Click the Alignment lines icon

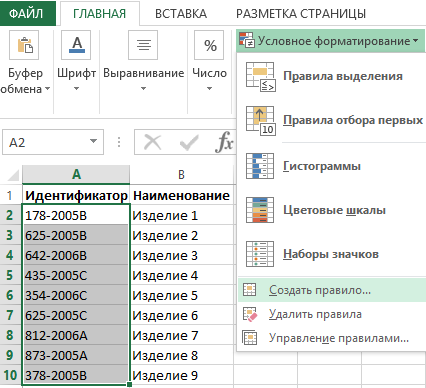[x=143, y=45]
